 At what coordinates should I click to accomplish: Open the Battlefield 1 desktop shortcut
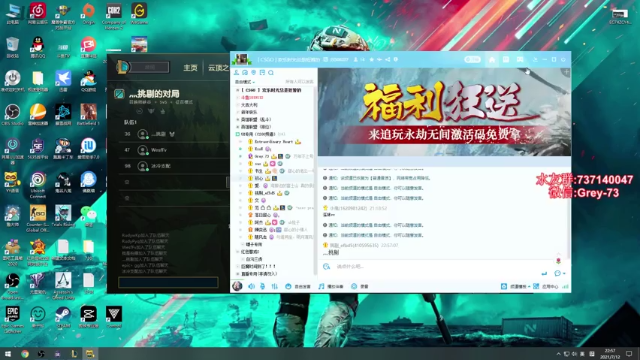pos(88,114)
